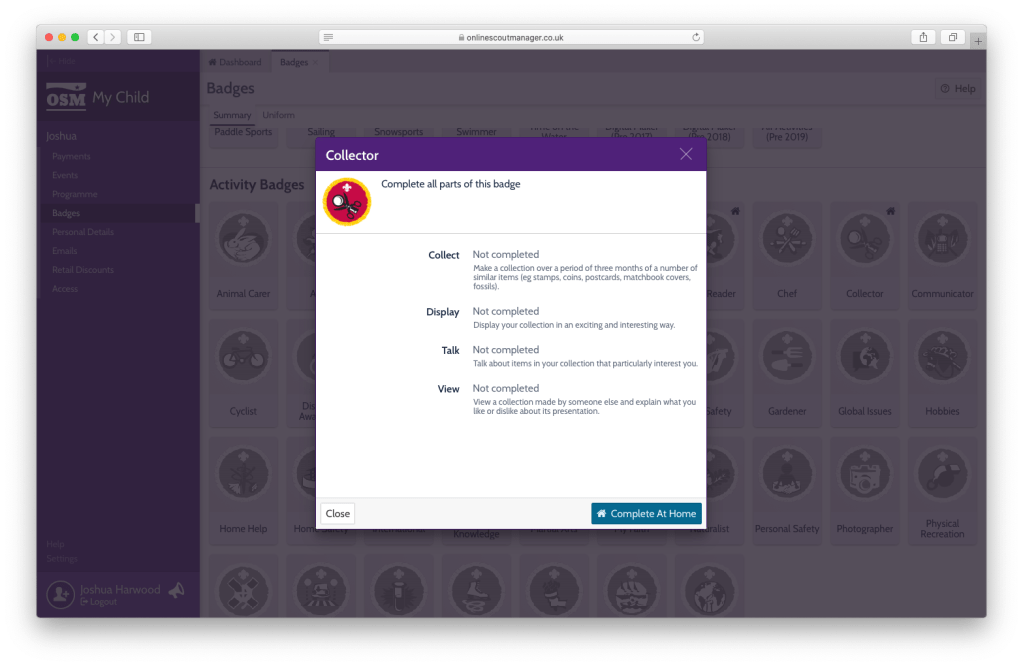Screen dimensions: 1023x666
Task: Close the Collector dialog with the X icon
Action: 685,154
